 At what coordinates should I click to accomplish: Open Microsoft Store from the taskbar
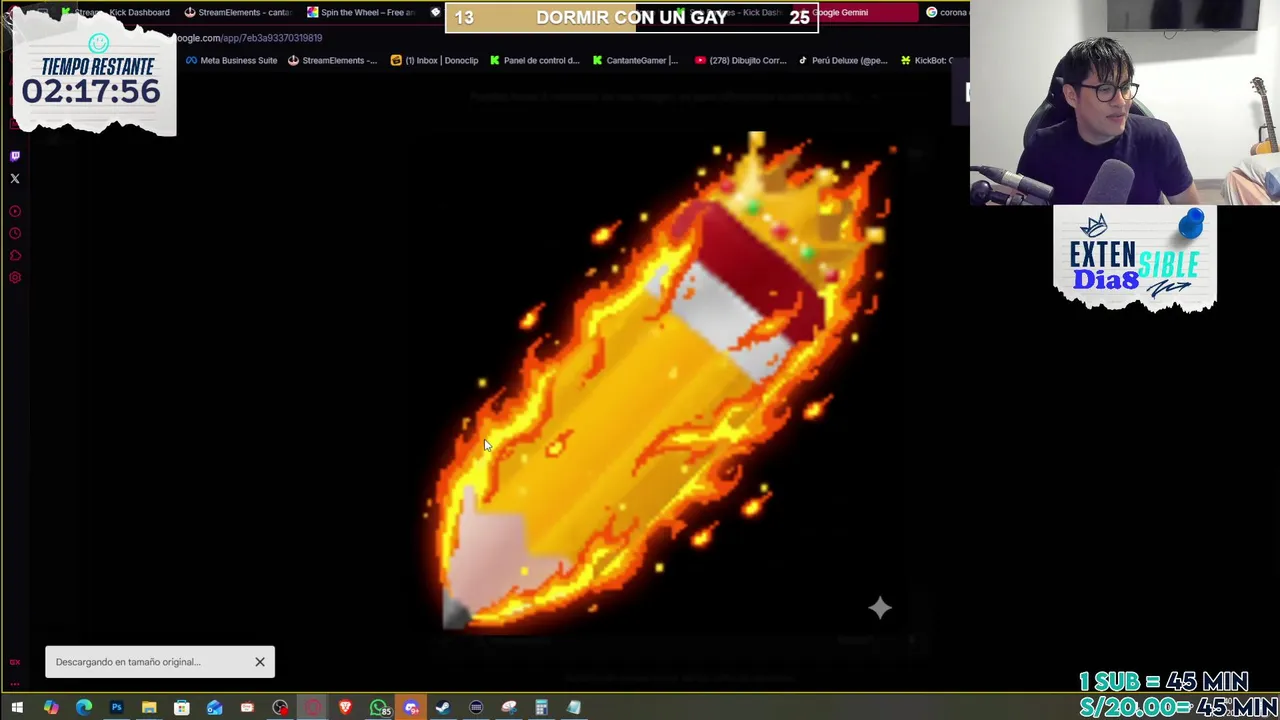pyautogui.click(x=182, y=708)
